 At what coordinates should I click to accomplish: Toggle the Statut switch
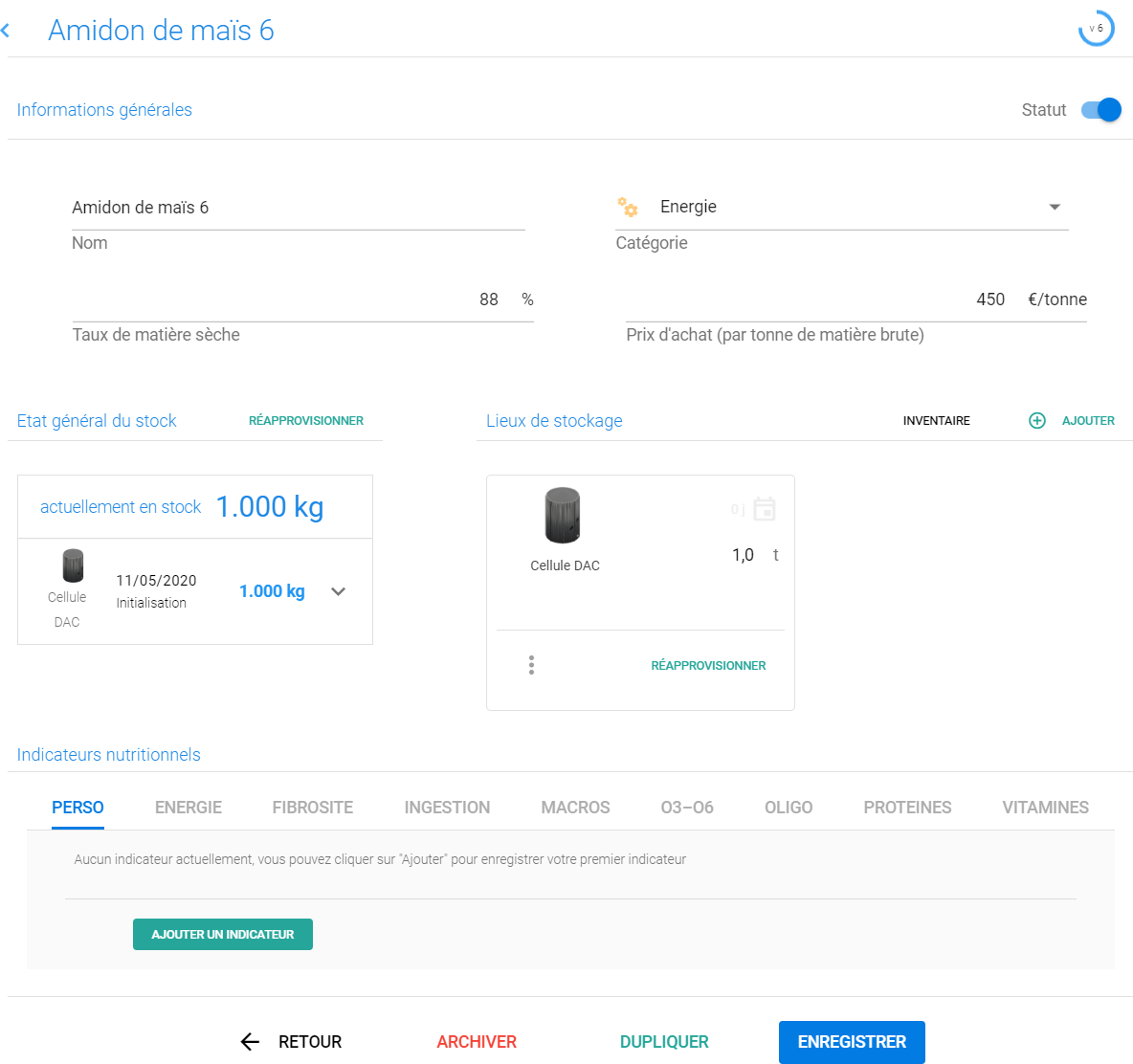point(1100,110)
